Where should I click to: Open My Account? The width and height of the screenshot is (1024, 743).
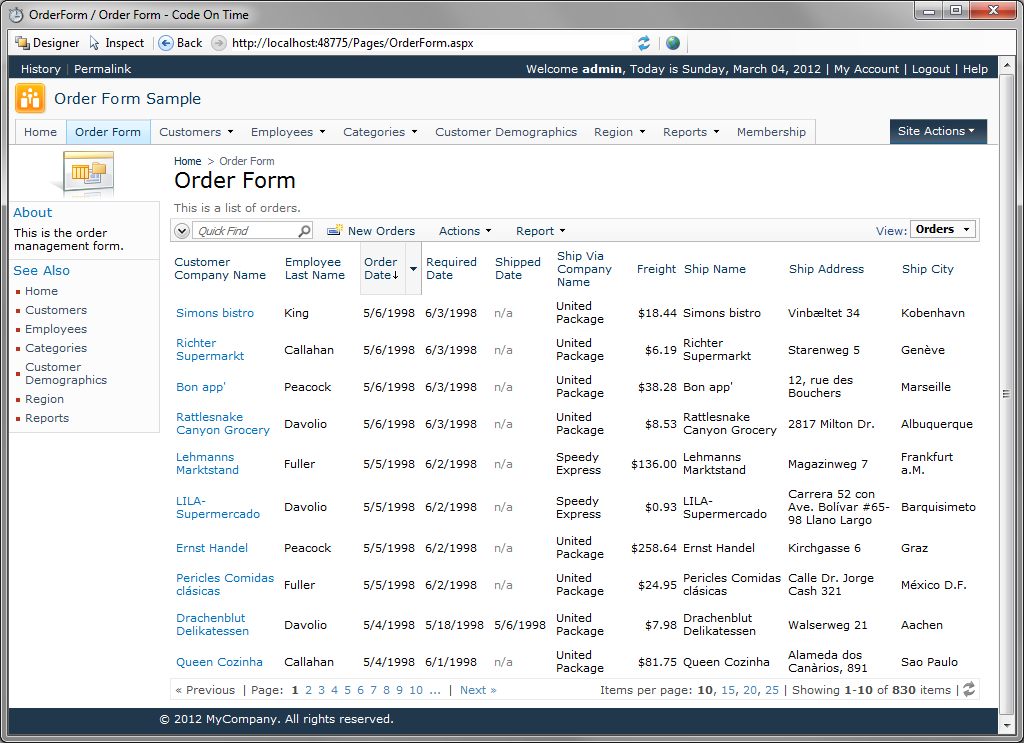(x=866, y=69)
